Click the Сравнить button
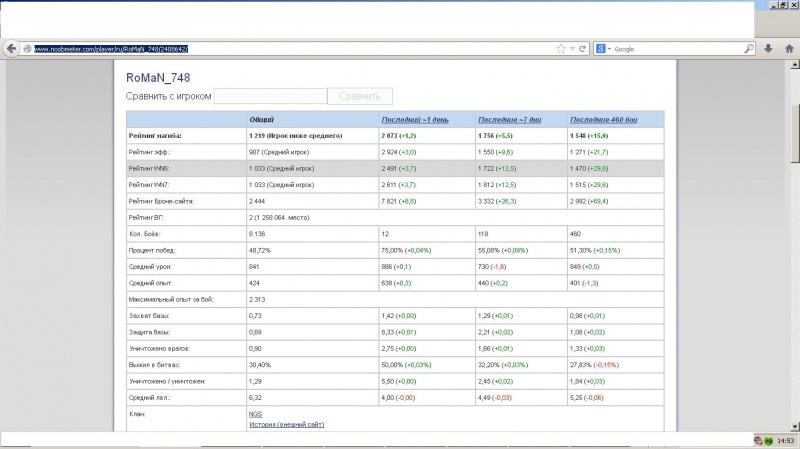This screenshot has height=449, width=800. tap(360, 96)
